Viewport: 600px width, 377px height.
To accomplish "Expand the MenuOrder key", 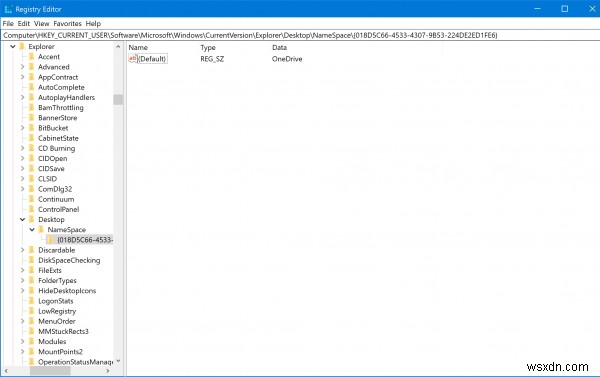I will click(x=22, y=321).
